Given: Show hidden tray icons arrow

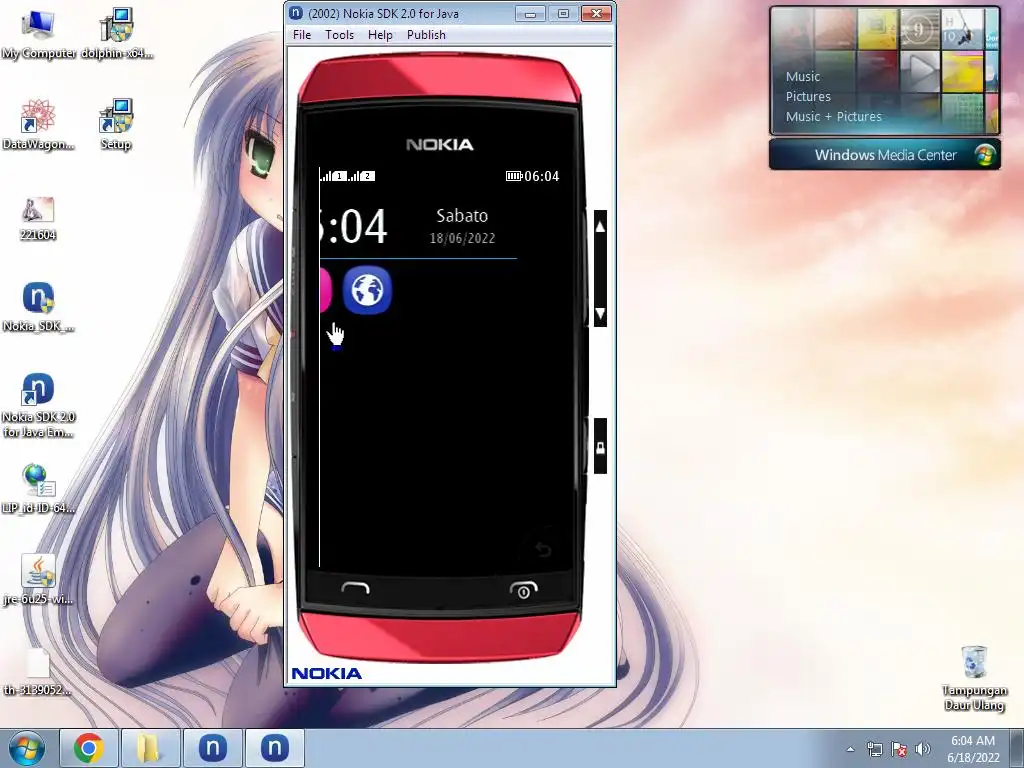Looking at the screenshot, I should (x=850, y=749).
